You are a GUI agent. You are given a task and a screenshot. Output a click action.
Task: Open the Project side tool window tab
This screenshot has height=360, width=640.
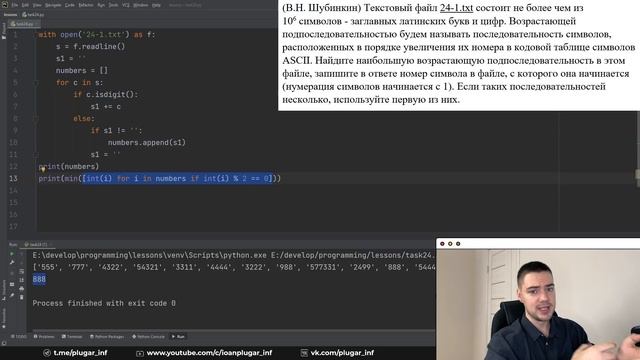coord(4,31)
